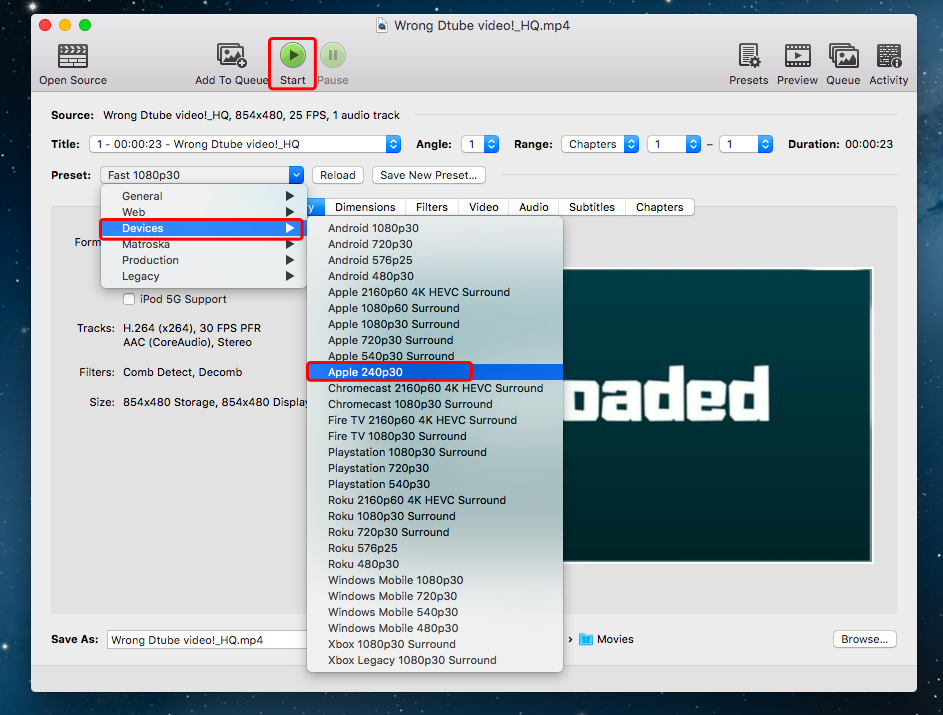
Task: Choose Playstation 1080p30 Surround preset
Action: [x=435, y=452]
